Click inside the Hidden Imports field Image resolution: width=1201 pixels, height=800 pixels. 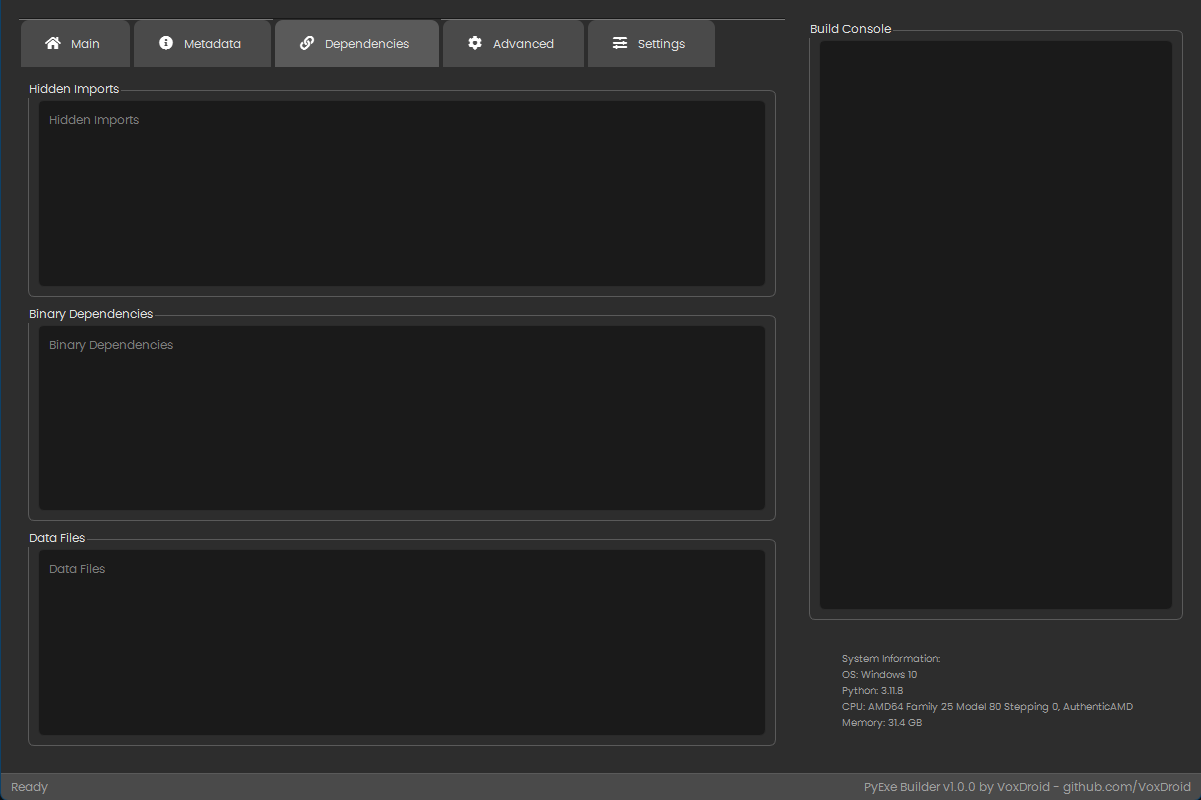(x=400, y=190)
